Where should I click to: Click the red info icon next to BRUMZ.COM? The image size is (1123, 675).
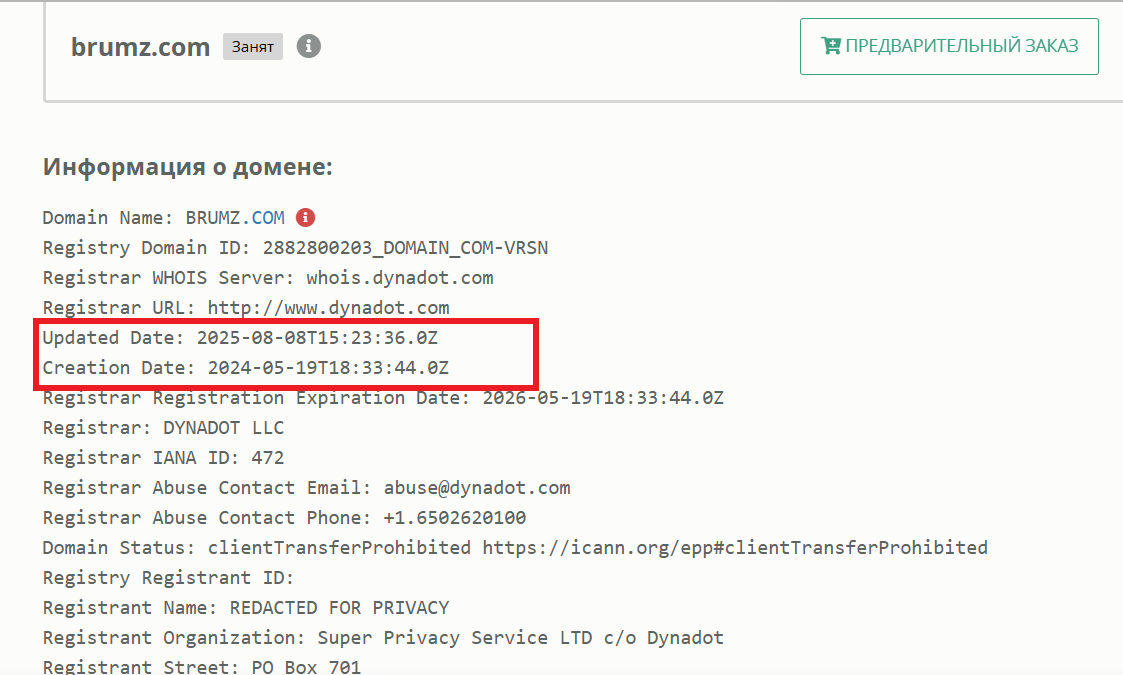point(306,217)
